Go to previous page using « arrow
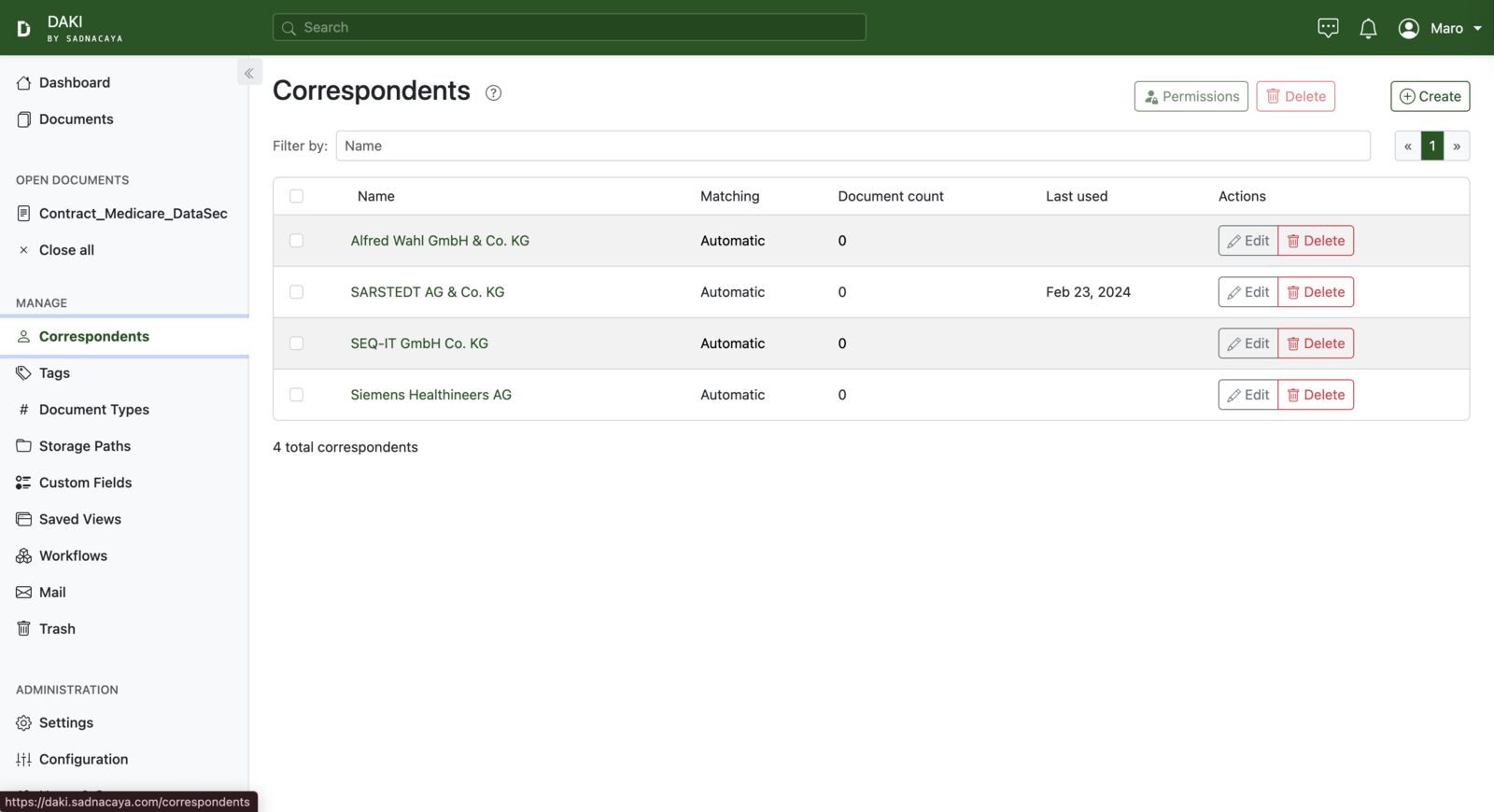 pos(1407,147)
